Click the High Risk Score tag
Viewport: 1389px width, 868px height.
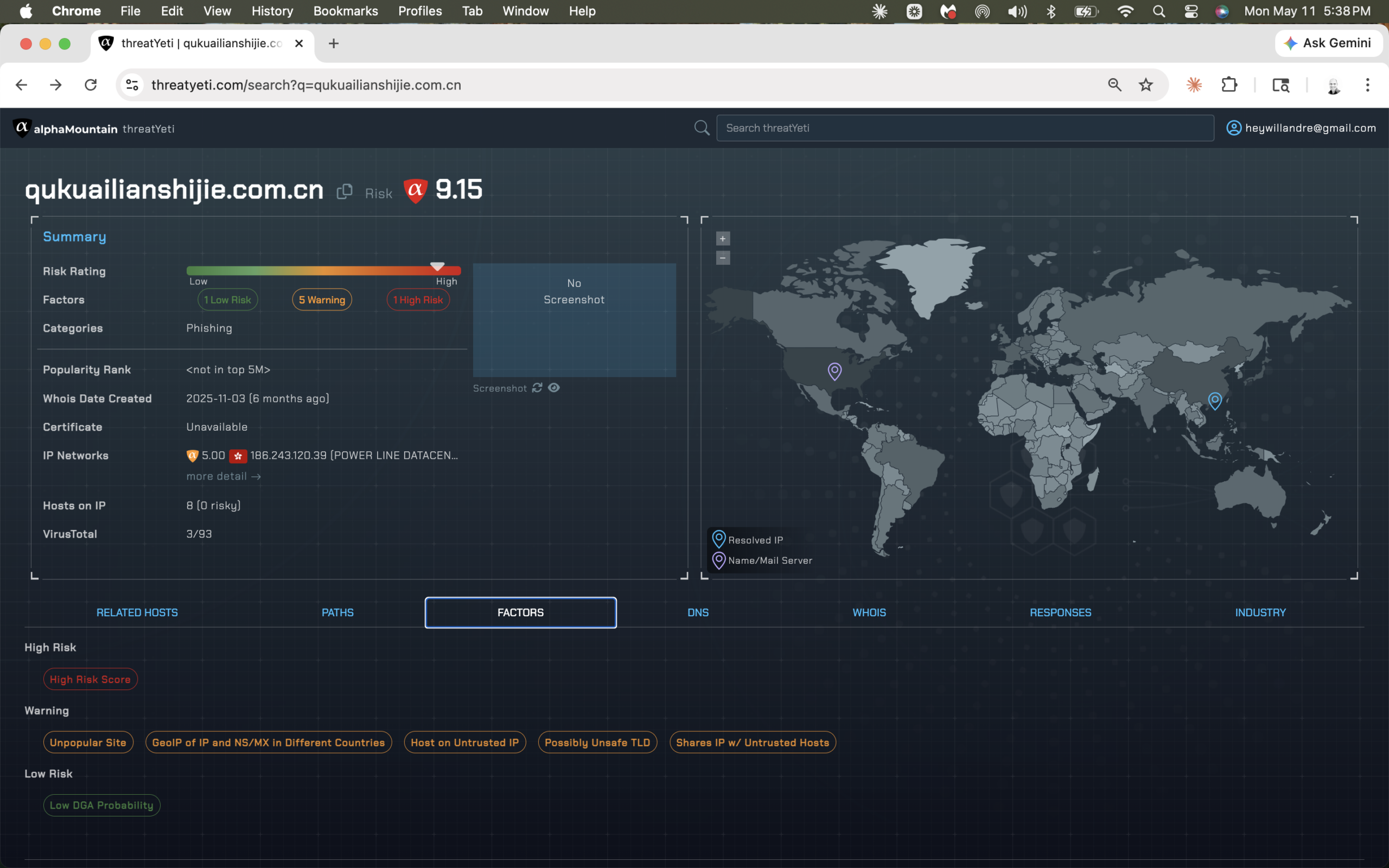(x=90, y=679)
